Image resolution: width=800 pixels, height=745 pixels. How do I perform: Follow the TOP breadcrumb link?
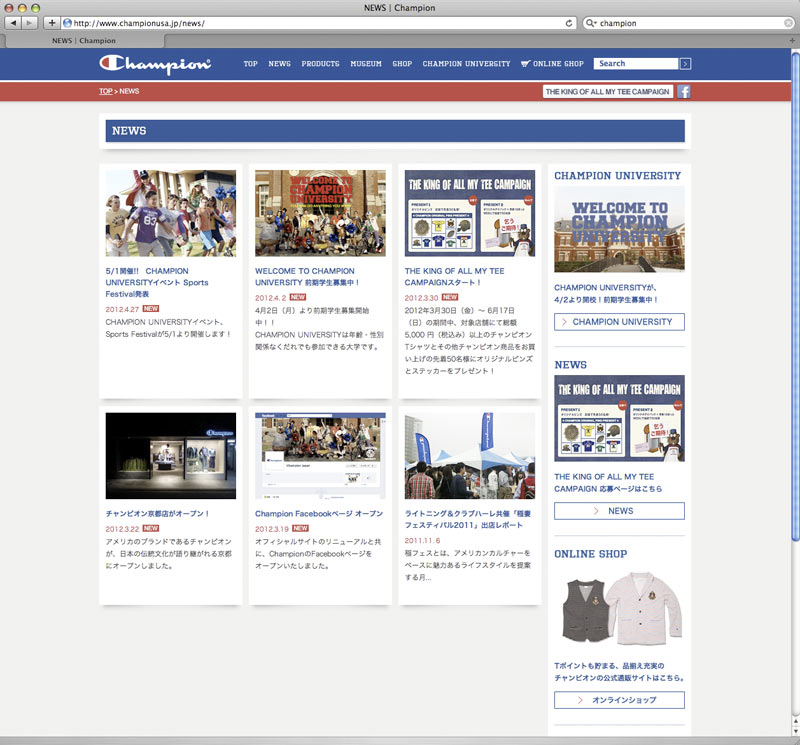[x=105, y=91]
